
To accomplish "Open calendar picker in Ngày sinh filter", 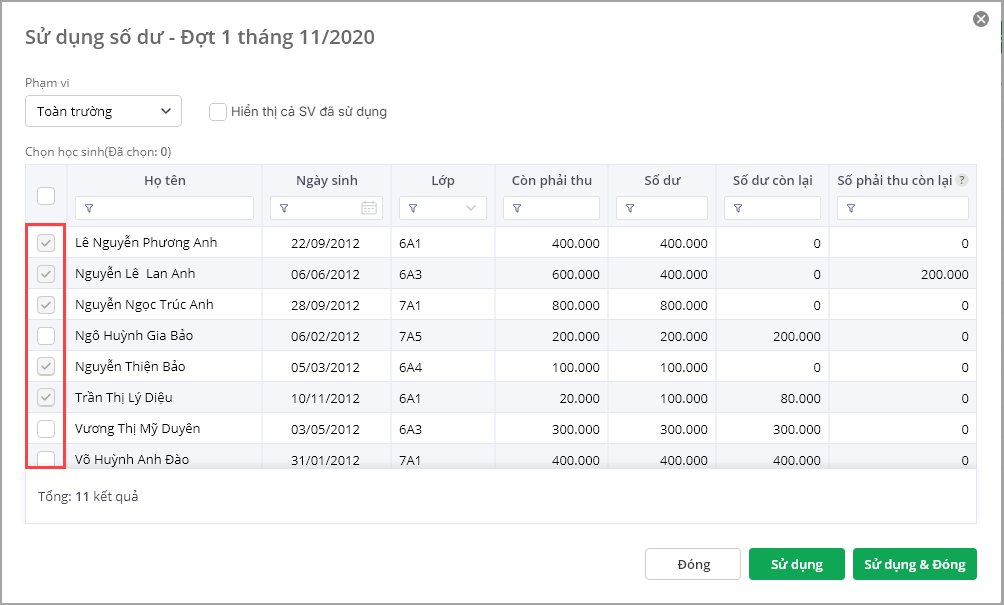I will point(369,208).
